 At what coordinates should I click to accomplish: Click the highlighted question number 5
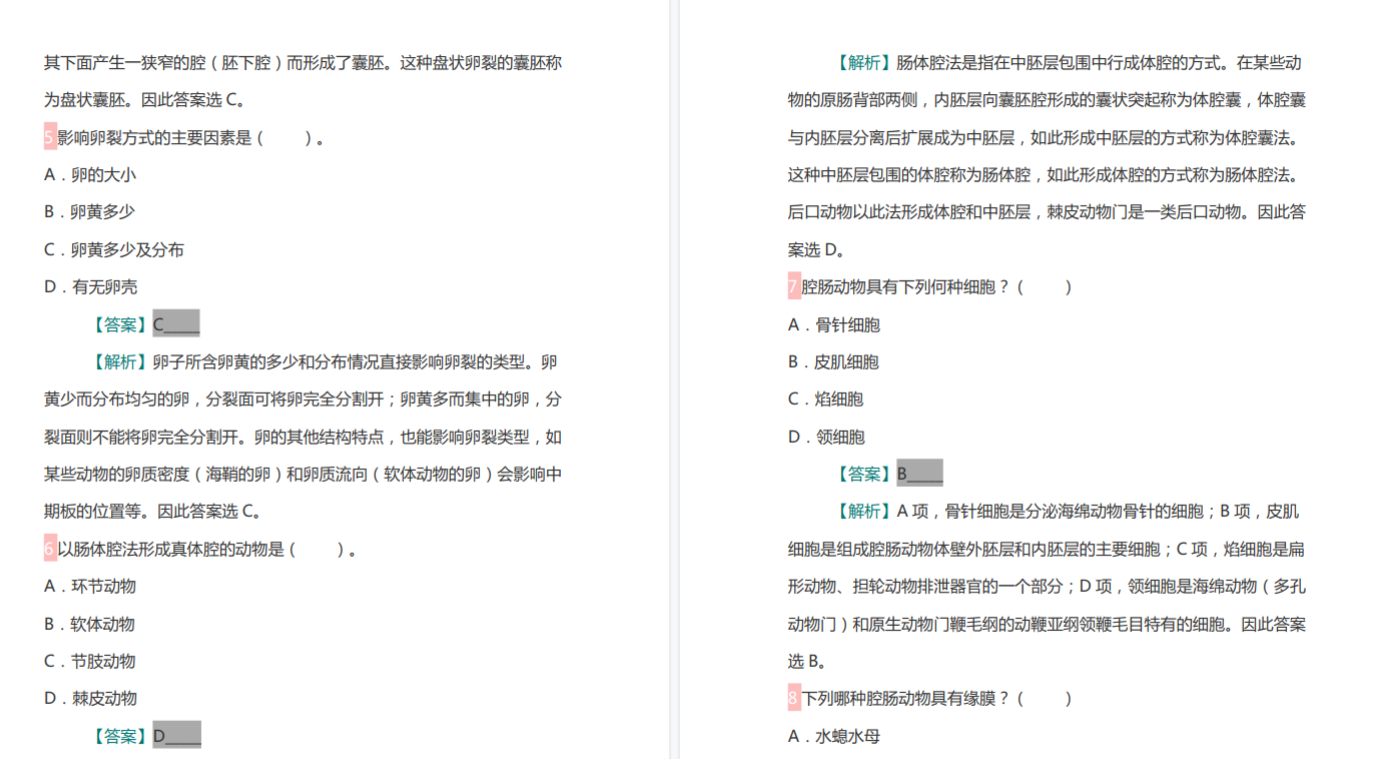(50, 137)
